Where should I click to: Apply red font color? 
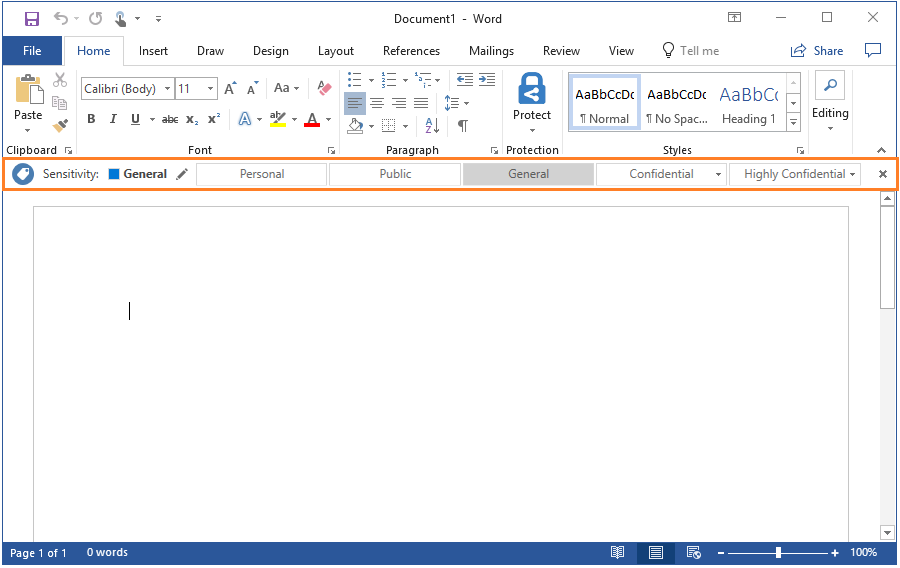pos(312,119)
